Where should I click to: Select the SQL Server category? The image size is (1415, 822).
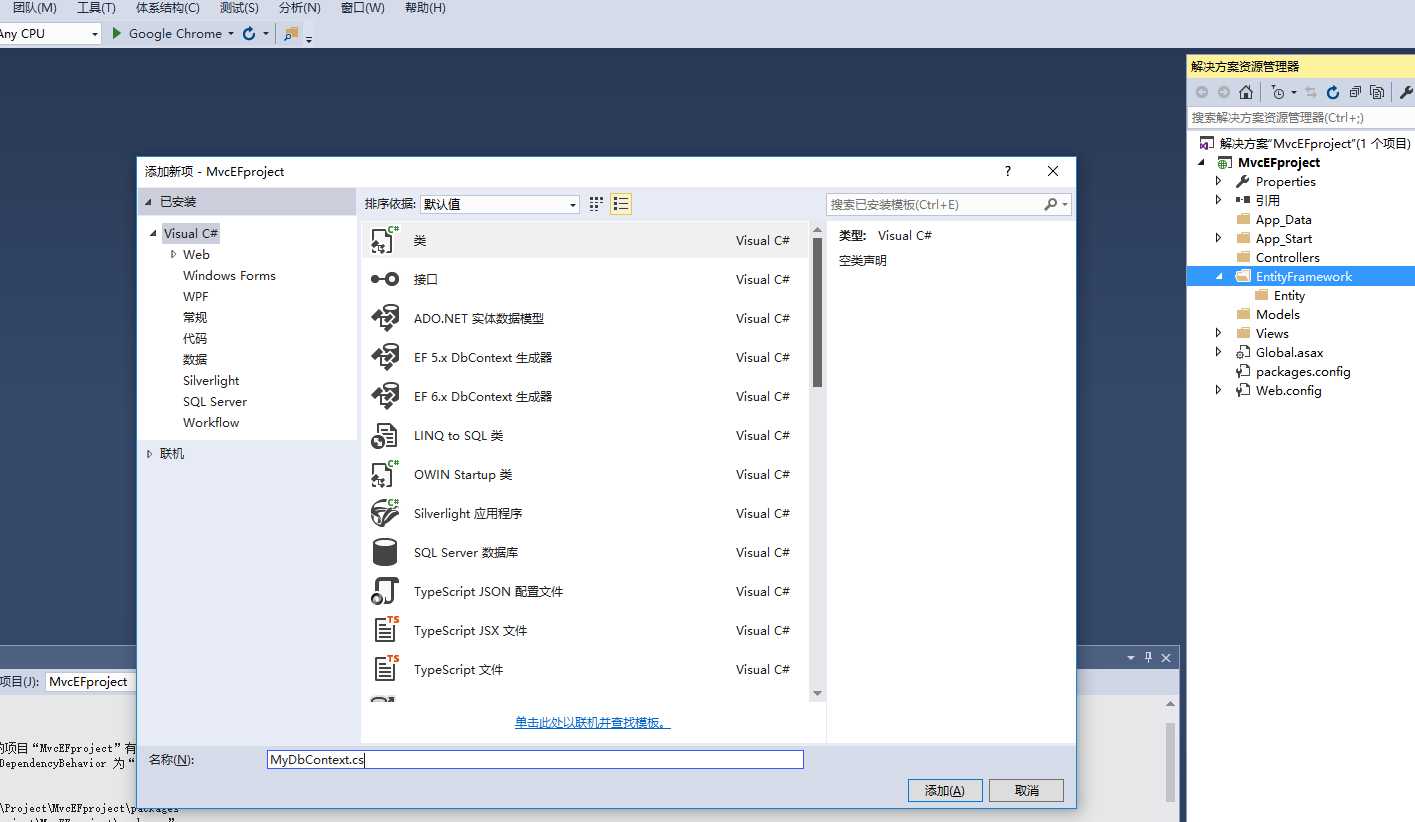coord(215,401)
